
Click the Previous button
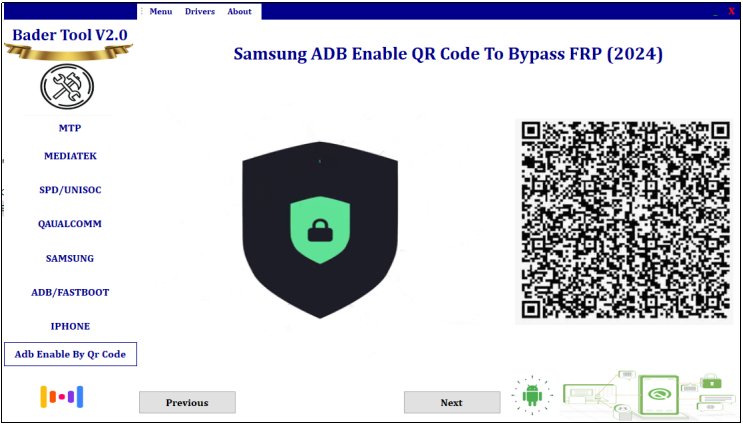click(187, 402)
